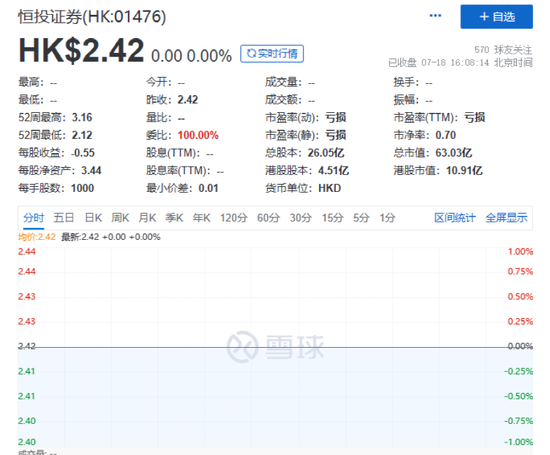Click the 总市值 value 63.03亿
The image size is (550, 455).
click(x=454, y=153)
